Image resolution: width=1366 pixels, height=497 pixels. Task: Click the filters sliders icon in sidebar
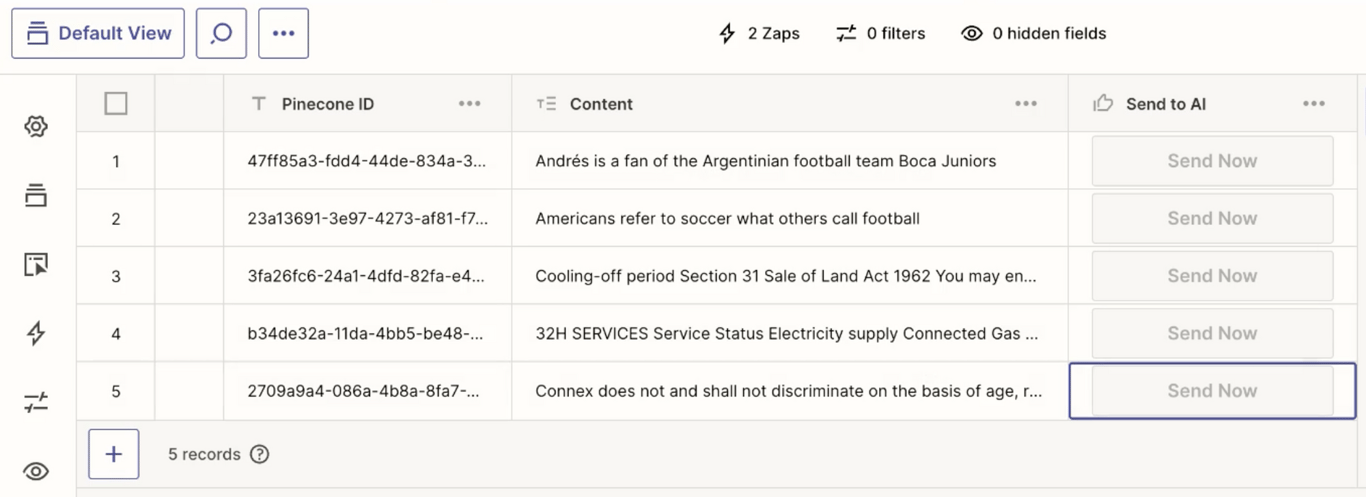(36, 403)
